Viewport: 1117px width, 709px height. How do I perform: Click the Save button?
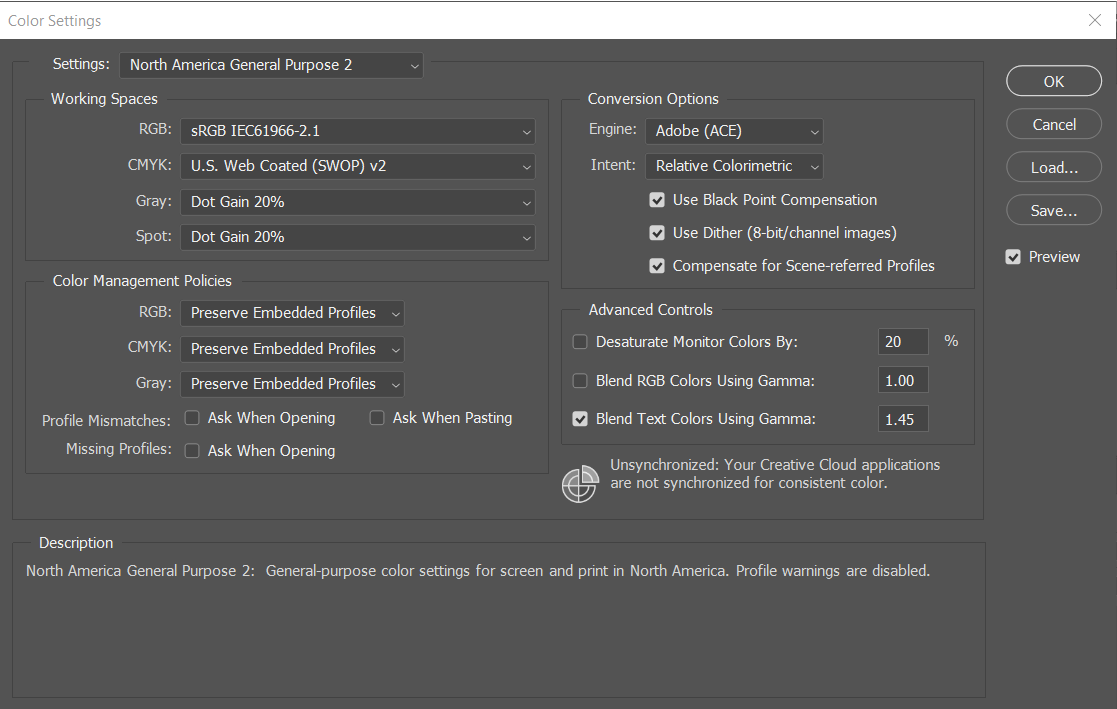[x=1053, y=210]
